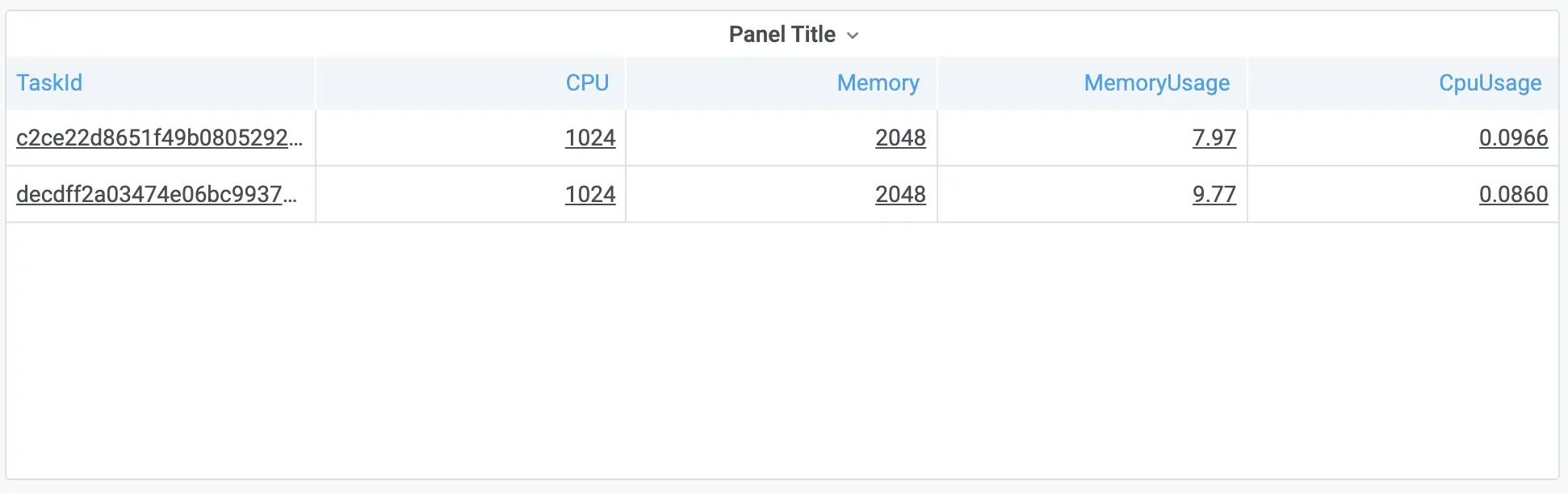Open the Panel Title dropdown chevron
The width and height of the screenshot is (1568, 493).
point(853,36)
